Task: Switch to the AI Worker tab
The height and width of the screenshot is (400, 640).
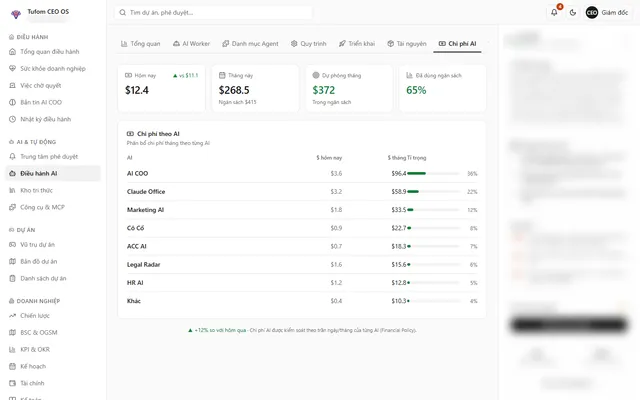Action: click(191, 44)
